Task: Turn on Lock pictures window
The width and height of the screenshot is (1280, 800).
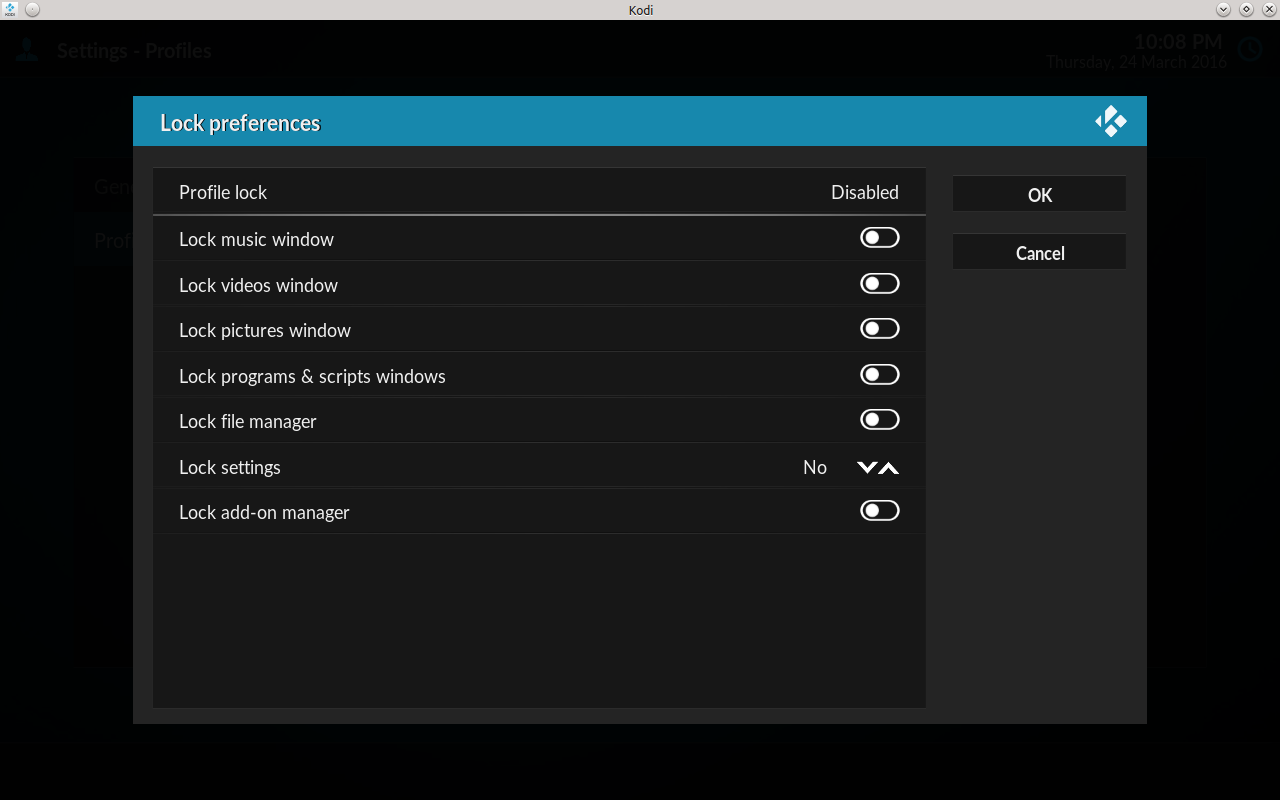Action: (879, 329)
